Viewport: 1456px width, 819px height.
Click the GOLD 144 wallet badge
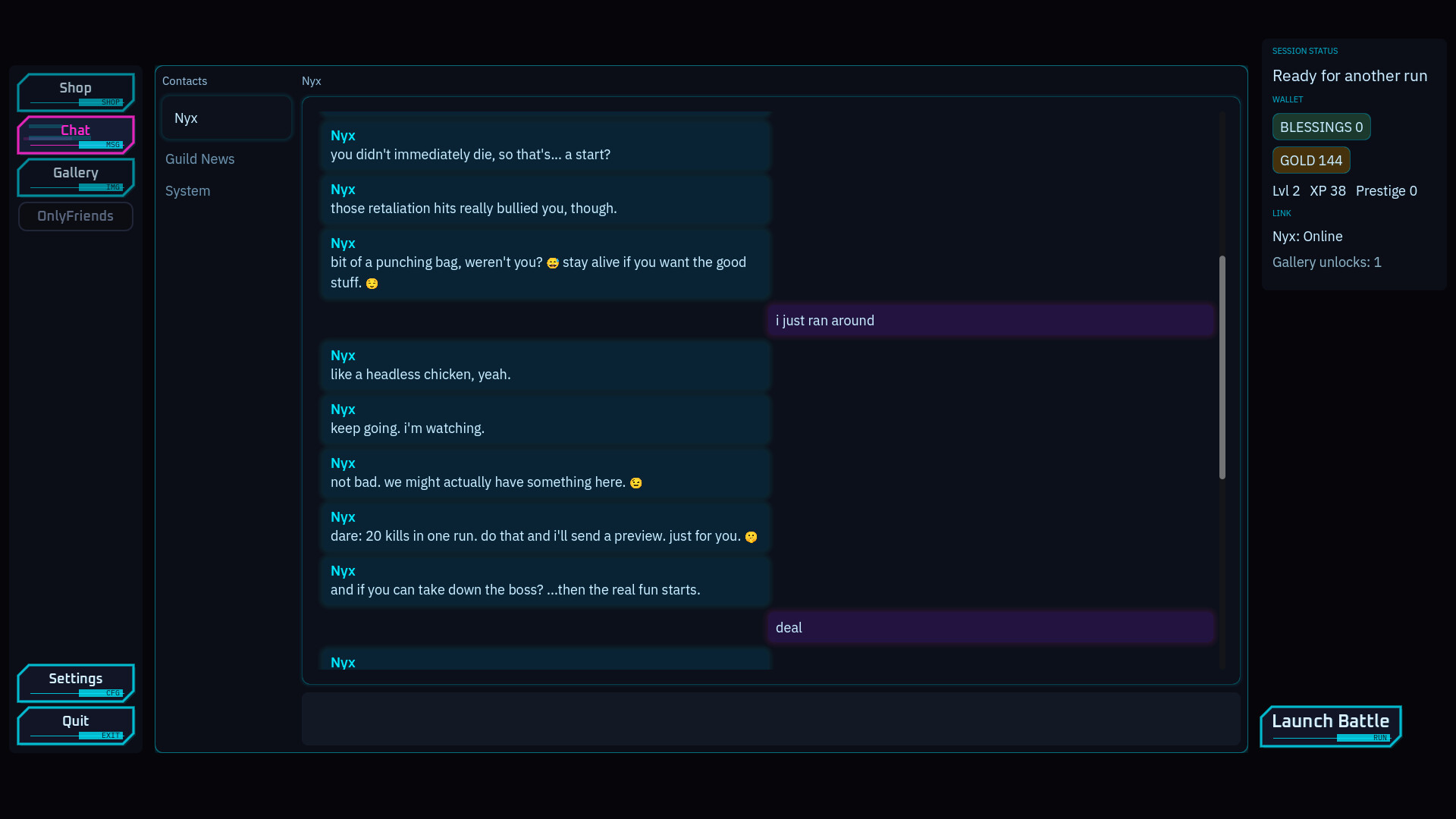1310,161
